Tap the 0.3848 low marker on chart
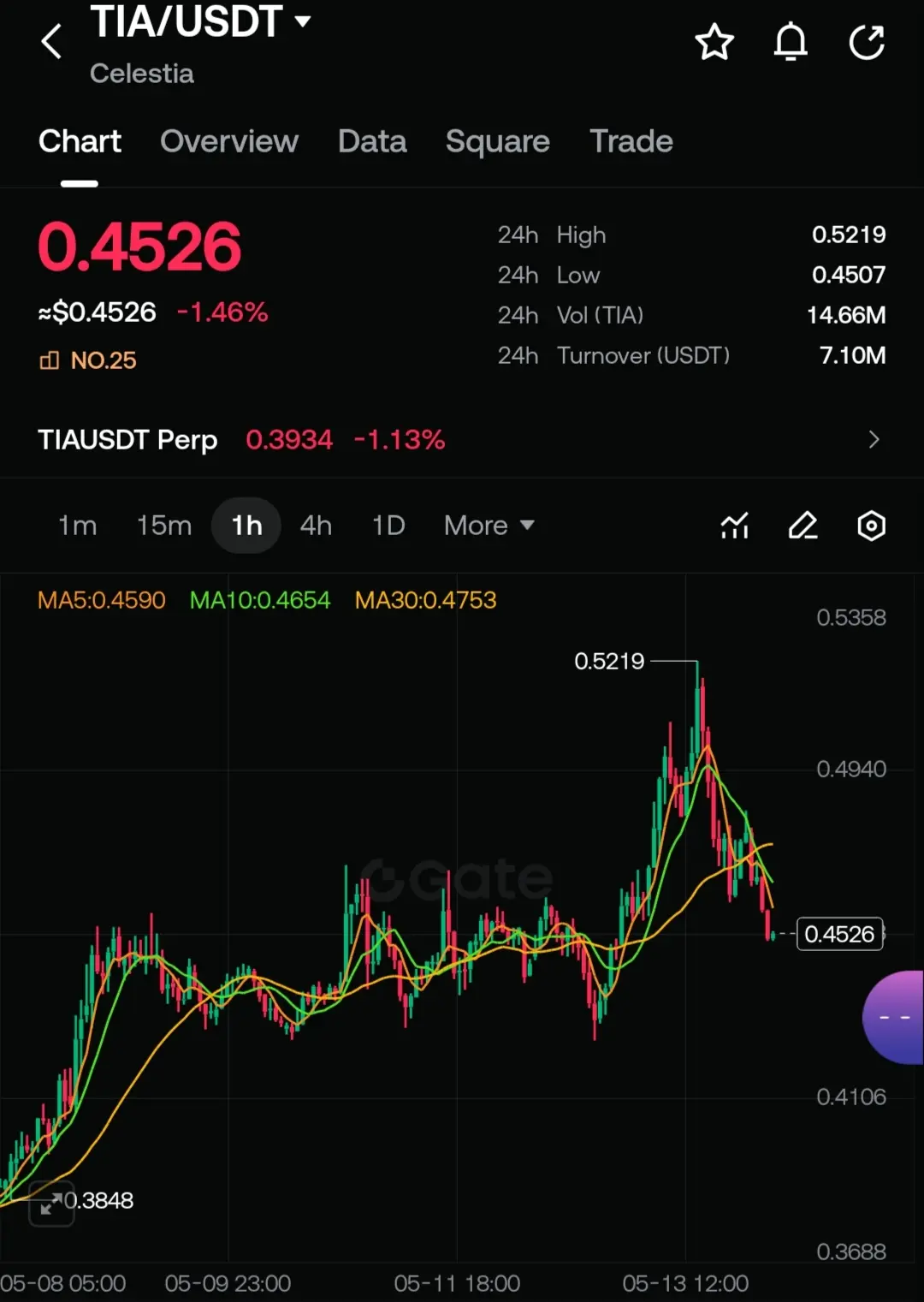The width and height of the screenshot is (924, 1302). (99, 1200)
